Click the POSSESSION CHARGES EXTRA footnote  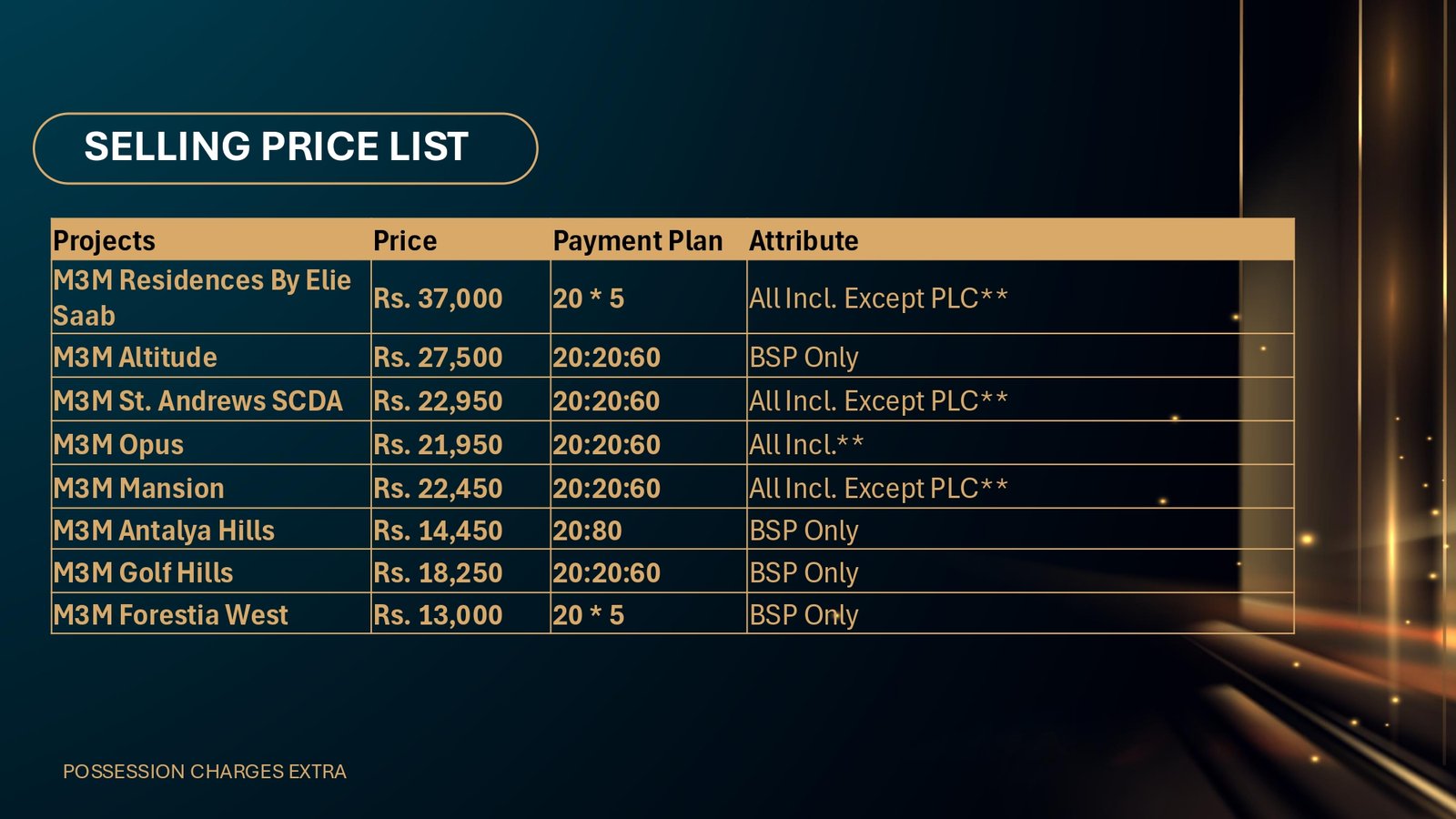pyautogui.click(x=205, y=772)
